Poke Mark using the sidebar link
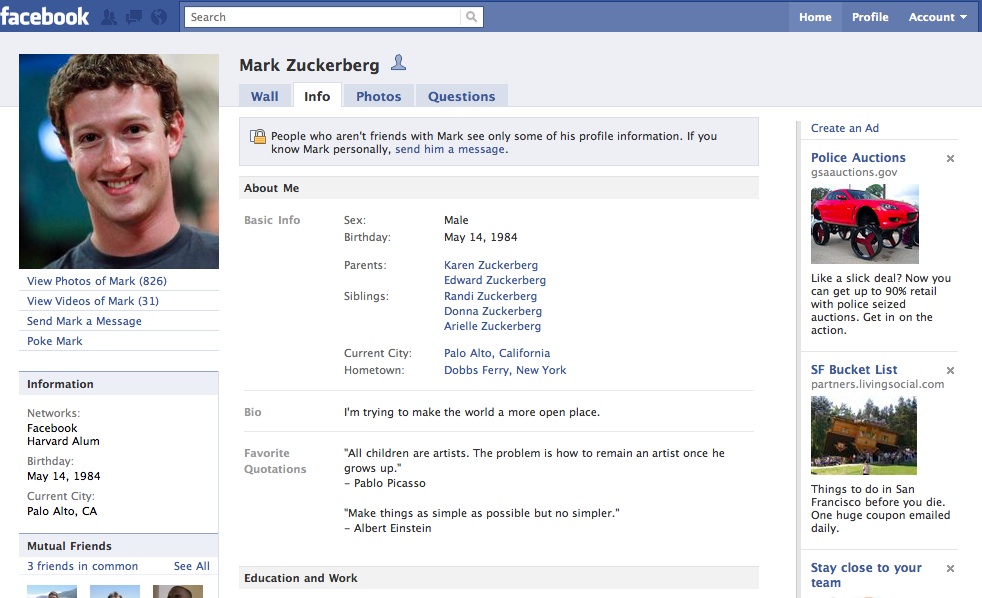The width and height of the screenshot is (982, 598). pos(52,340)
